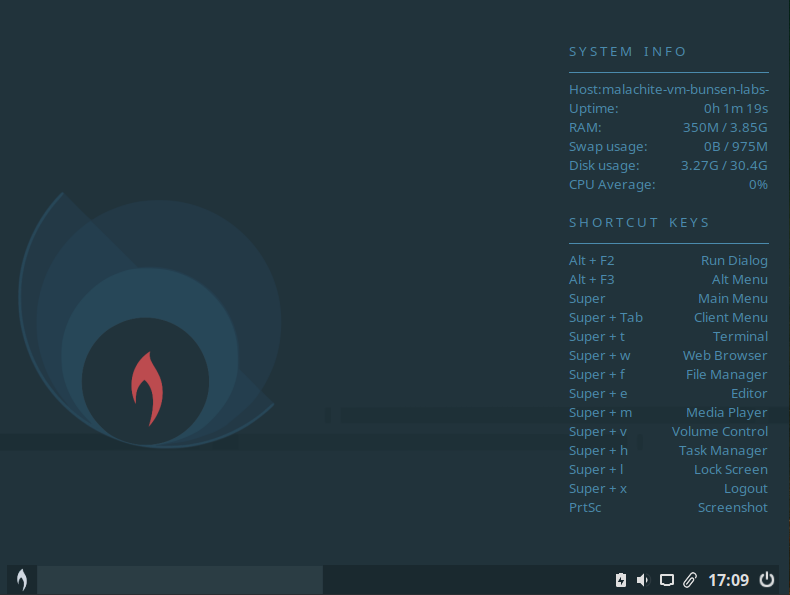The image size is (790, 595).
Task: Click the power logout icon in panel
Action: [767, 580]
